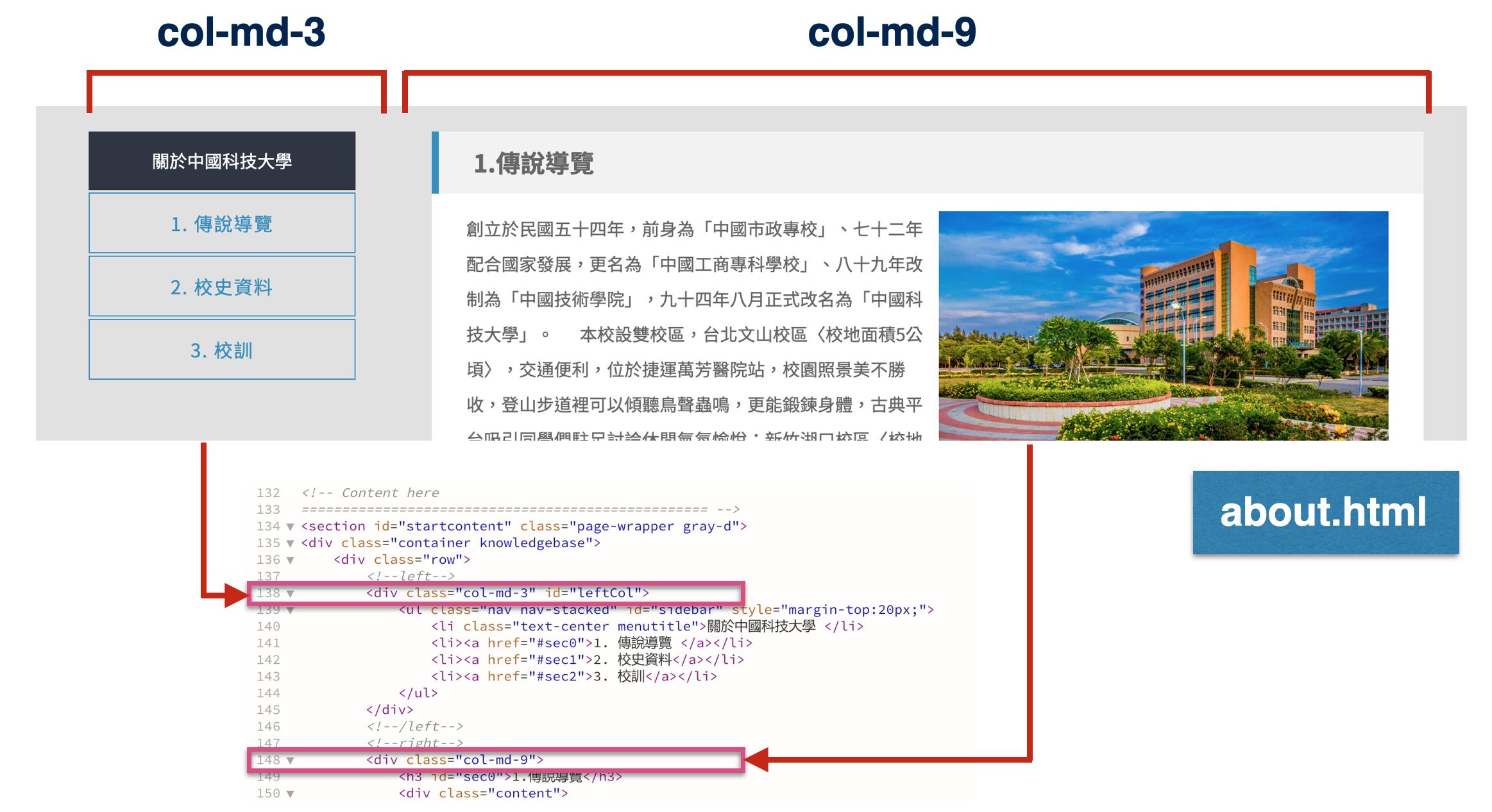Click the about.html file label
Screen dimensions: 1492x812
pyautogui.click(x=1325, y=512)
